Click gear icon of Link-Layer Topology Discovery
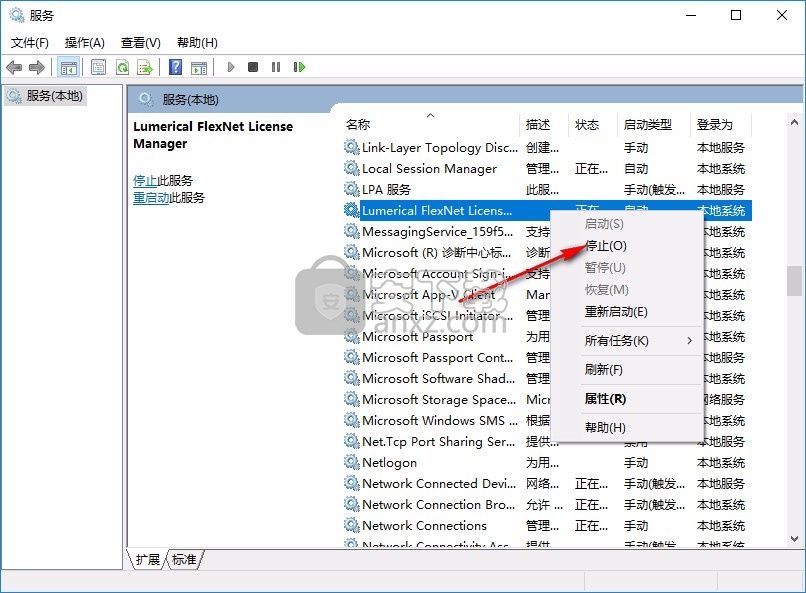The height and width of the screenshot is (593, 806). pyautogui.click(x=351, y=147)
